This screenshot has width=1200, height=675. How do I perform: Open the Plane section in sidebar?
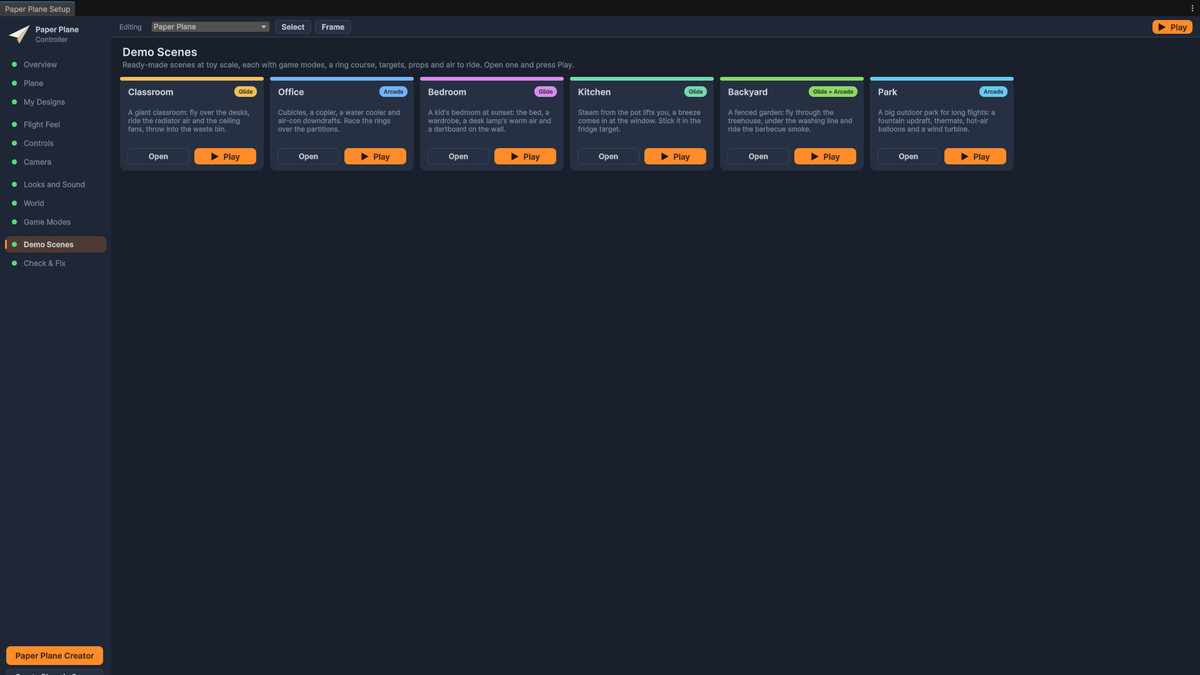[55, 84]
